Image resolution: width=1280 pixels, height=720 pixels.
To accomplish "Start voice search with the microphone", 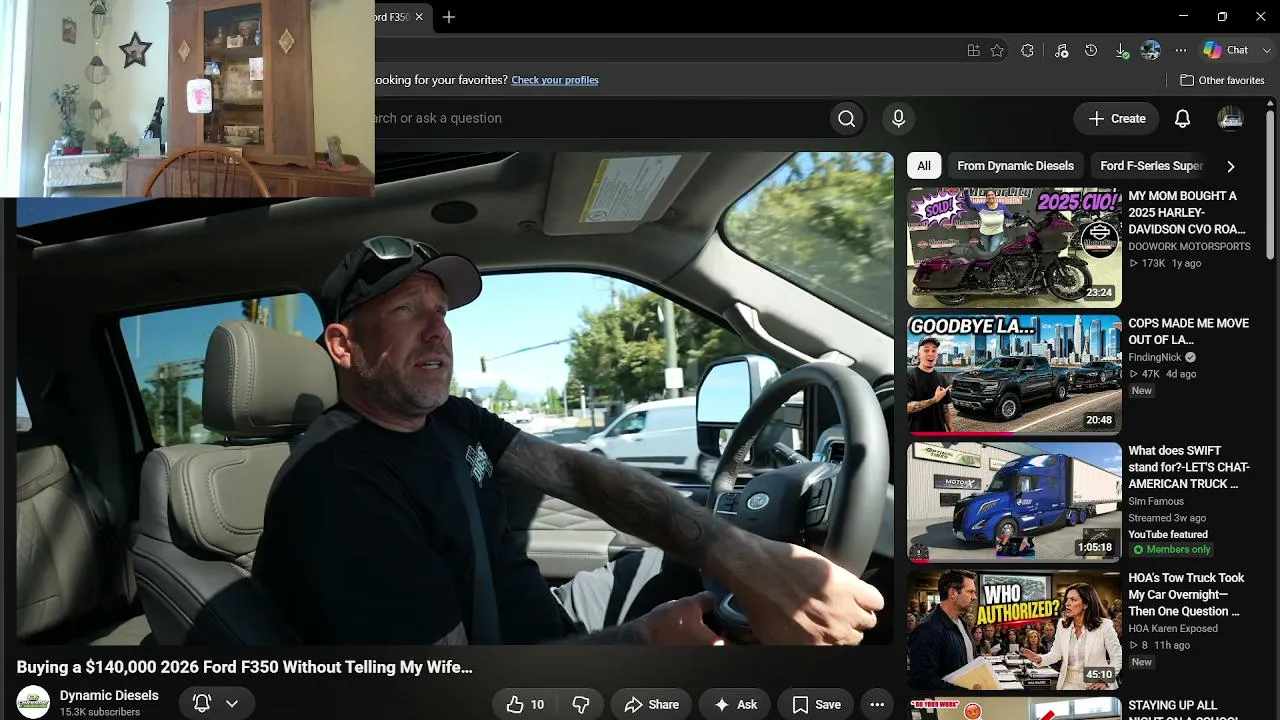I will 898,118.
